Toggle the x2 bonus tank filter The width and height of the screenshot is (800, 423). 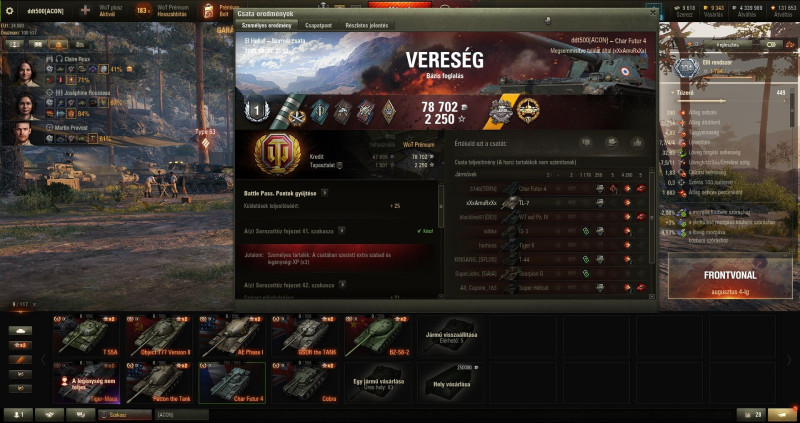pos(20,345)
